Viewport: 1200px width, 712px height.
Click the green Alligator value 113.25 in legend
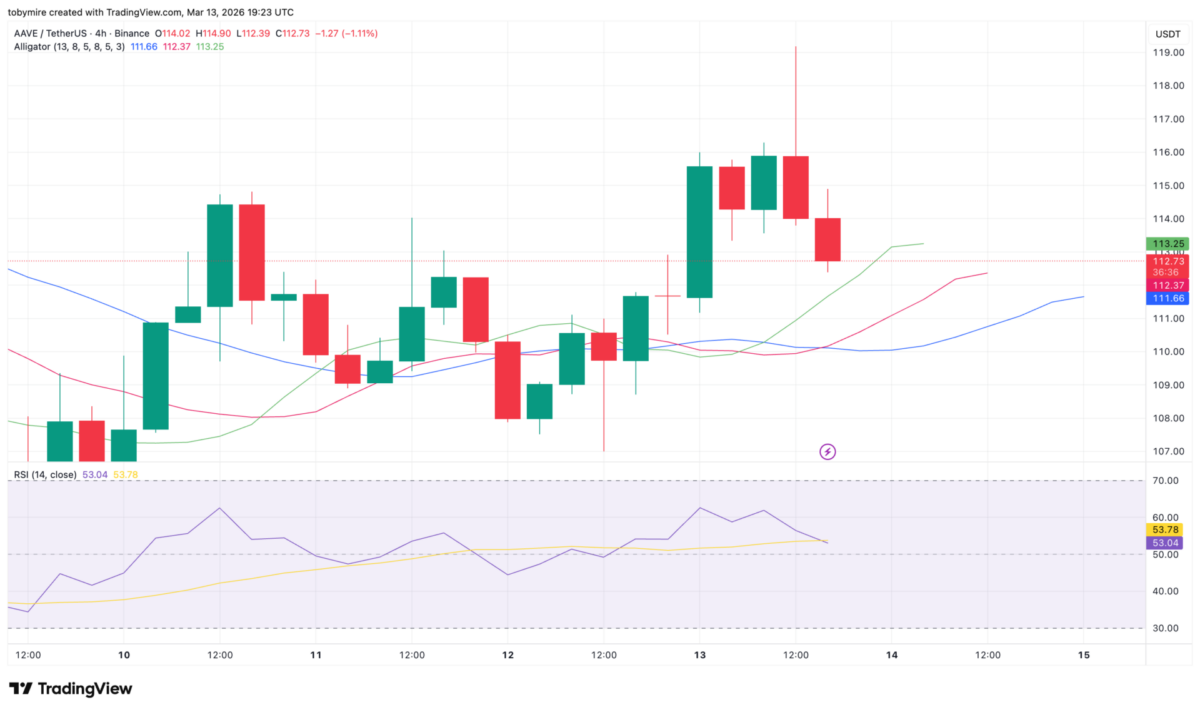(x=210, y=47)
